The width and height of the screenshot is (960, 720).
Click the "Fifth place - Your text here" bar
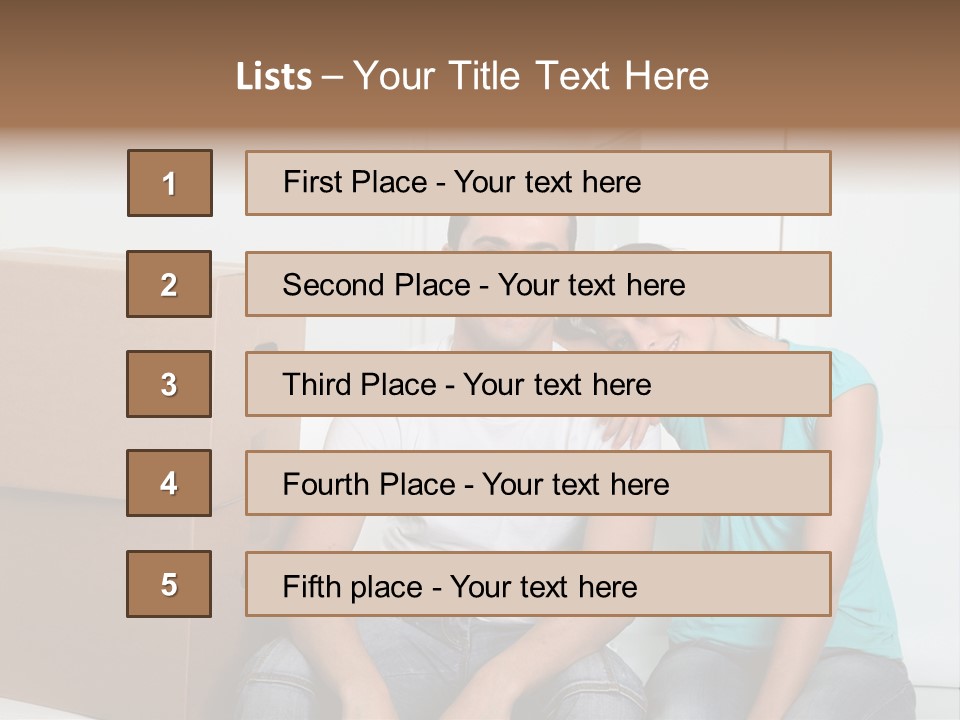(538, 584)
